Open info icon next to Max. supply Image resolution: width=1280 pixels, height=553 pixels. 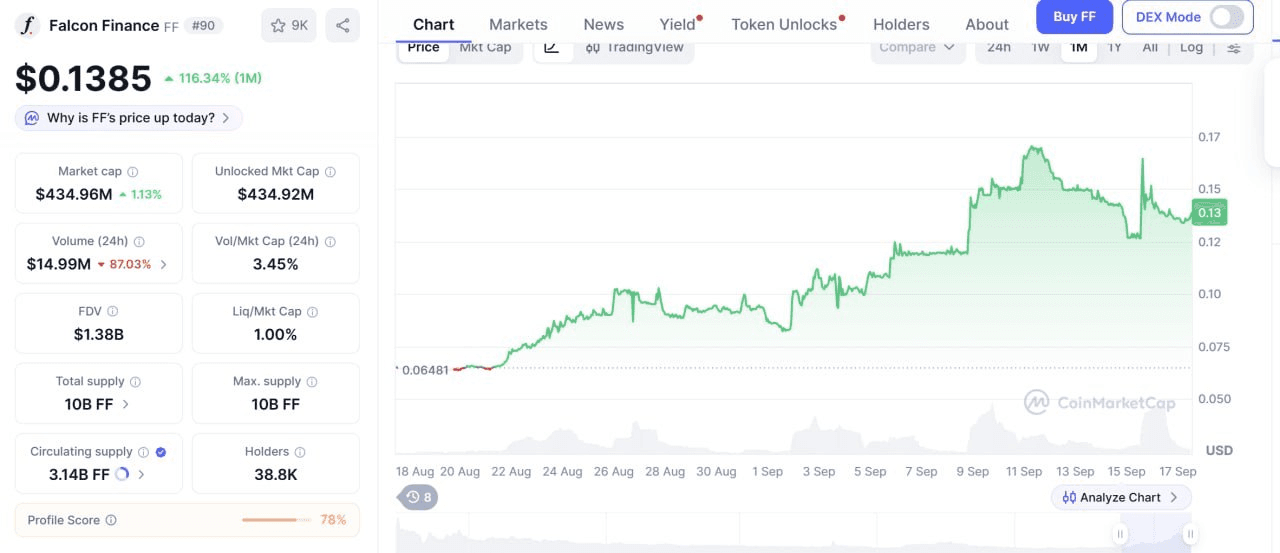pyautogui.click(x=312, y=382)
